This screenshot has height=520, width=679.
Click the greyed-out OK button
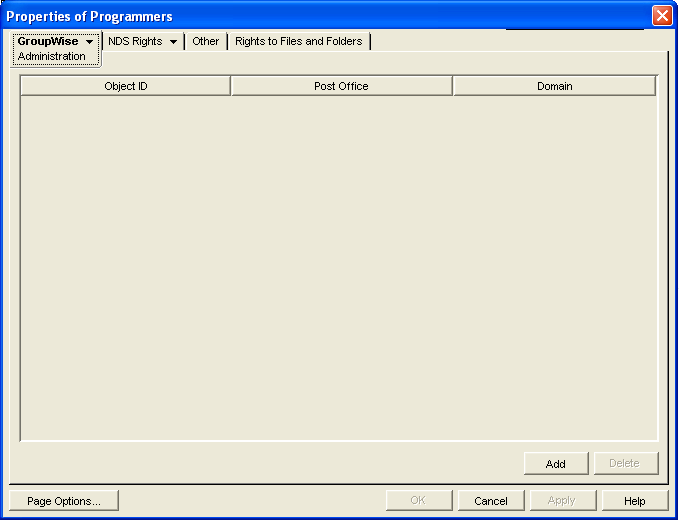tap(419, 501)
